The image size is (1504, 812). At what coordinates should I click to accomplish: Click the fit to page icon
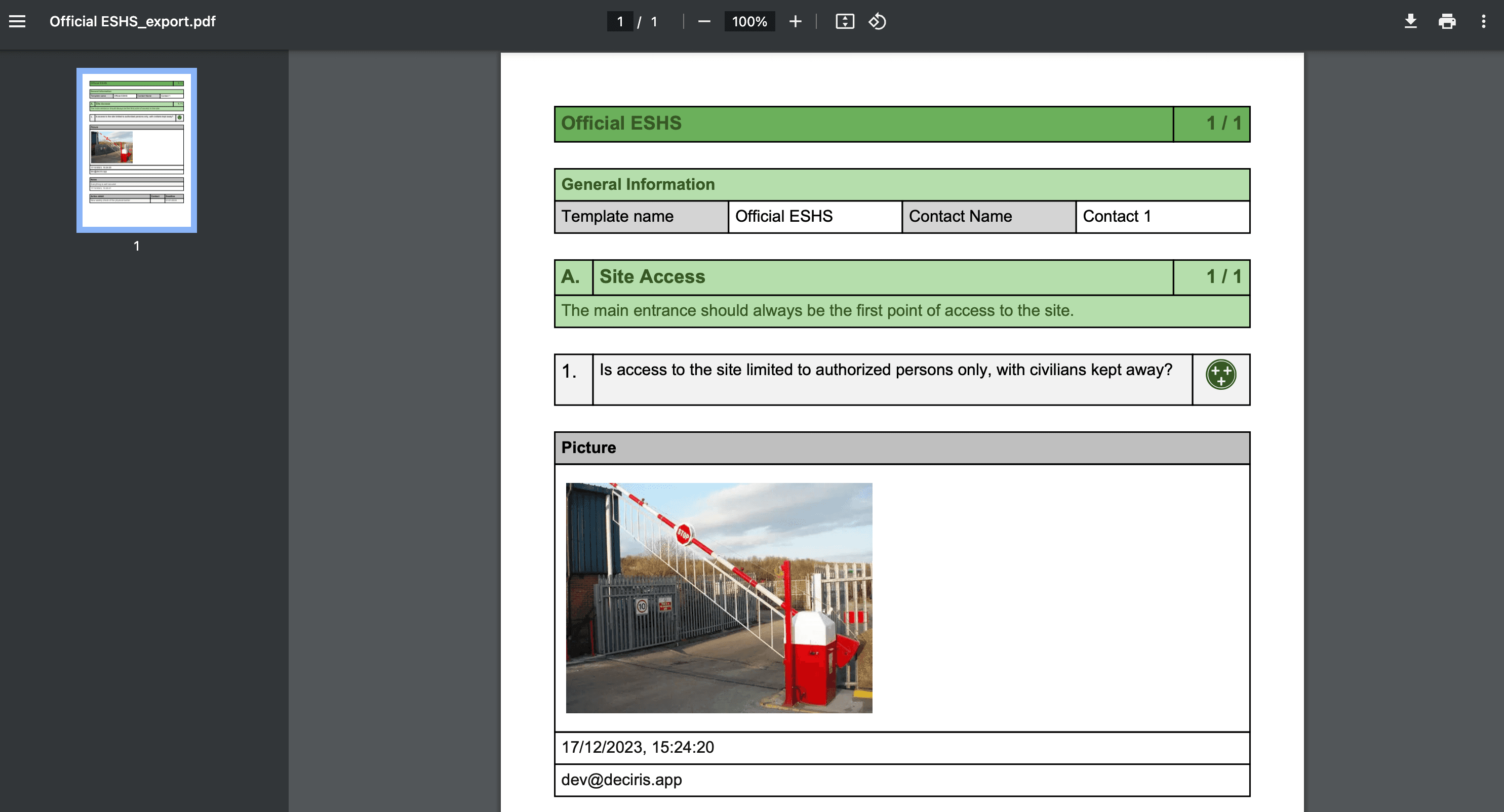845,22
